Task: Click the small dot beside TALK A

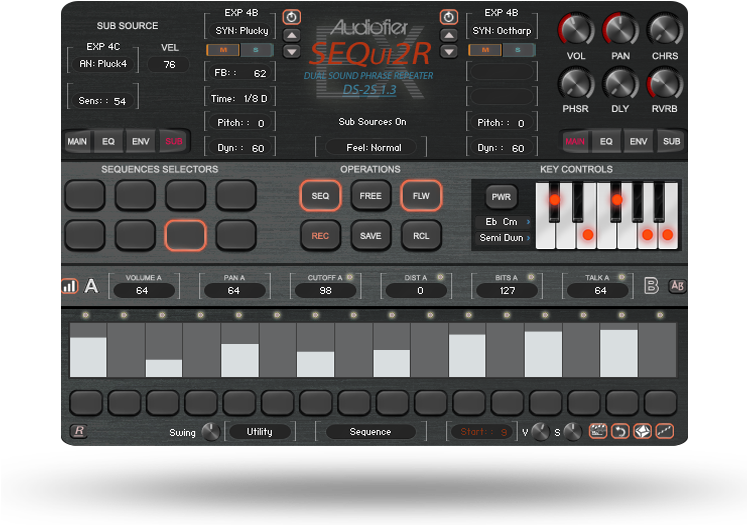Action: pos(622,277)
